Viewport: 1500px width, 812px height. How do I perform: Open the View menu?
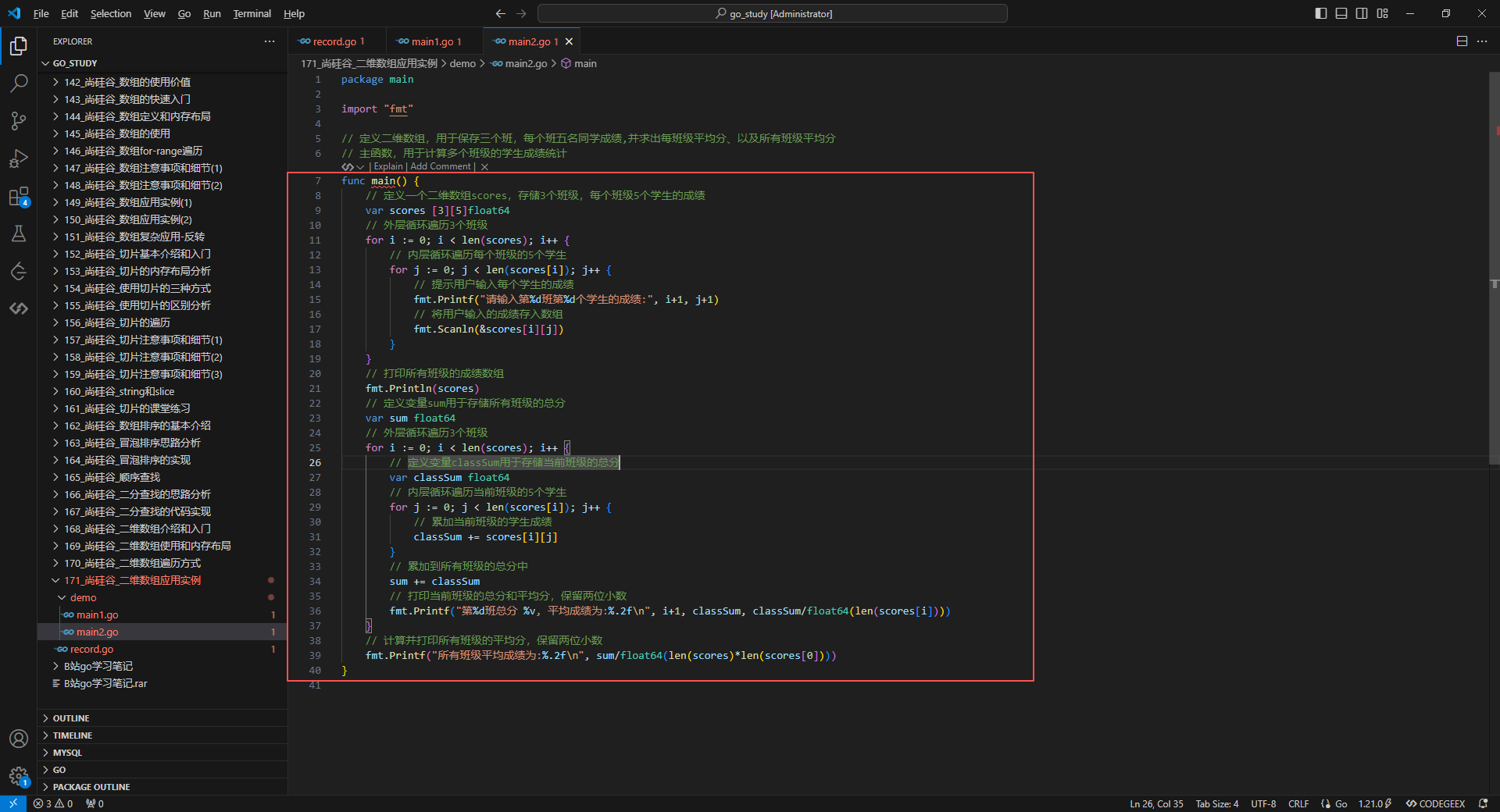pyautogui.click(x=154, y=13)
